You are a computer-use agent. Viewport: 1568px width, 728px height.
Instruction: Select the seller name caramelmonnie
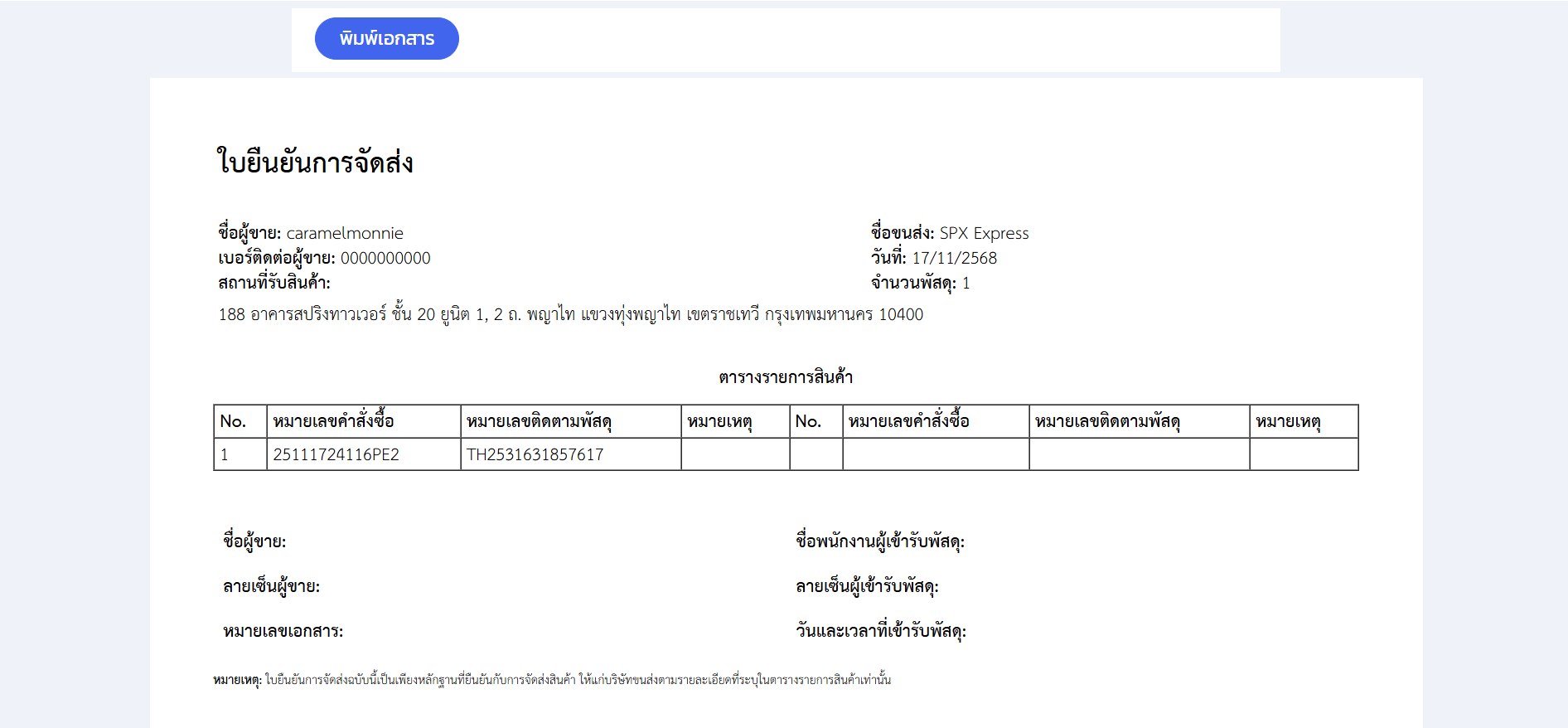345,234
